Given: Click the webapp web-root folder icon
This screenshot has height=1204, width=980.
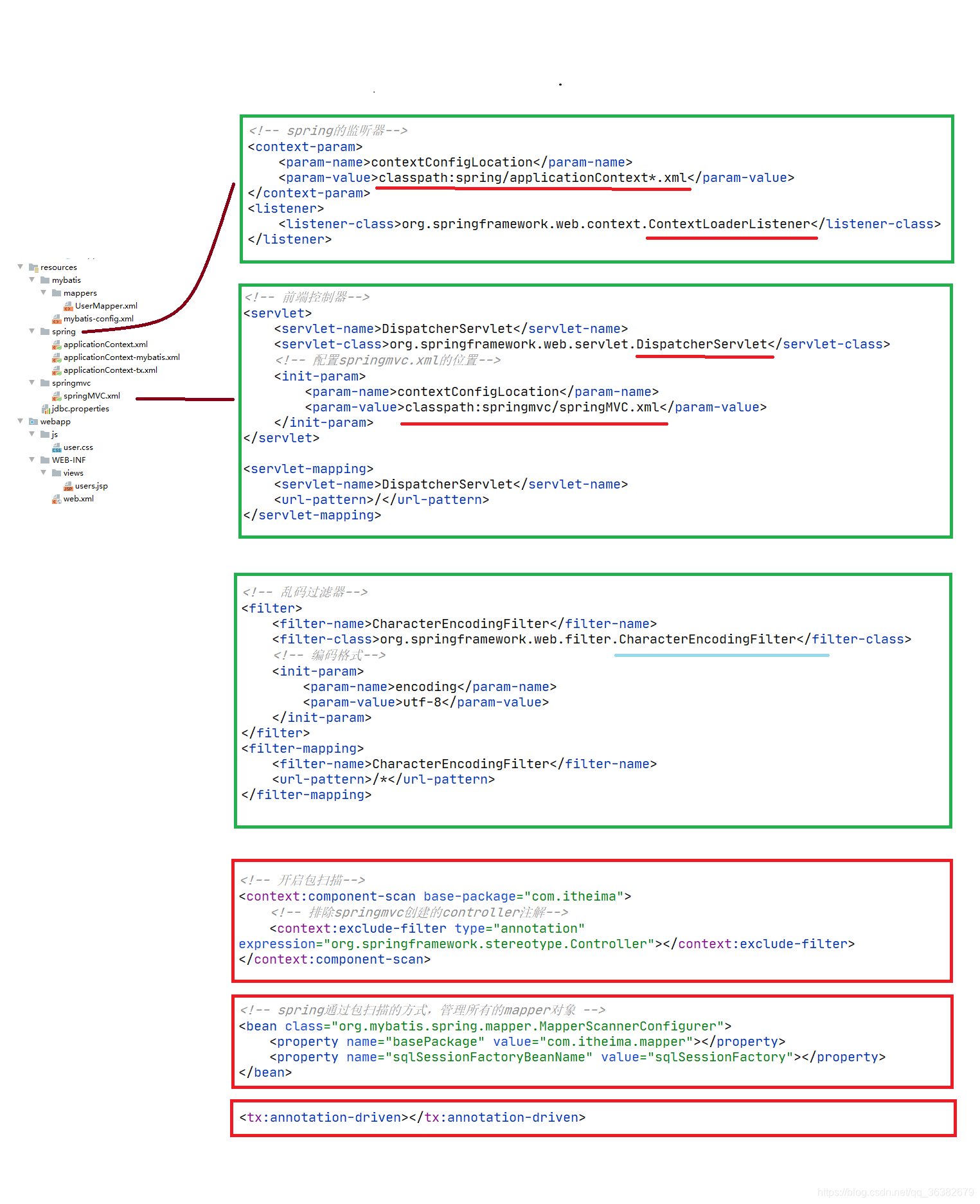Looking at the screenshot, I should 33,422.
